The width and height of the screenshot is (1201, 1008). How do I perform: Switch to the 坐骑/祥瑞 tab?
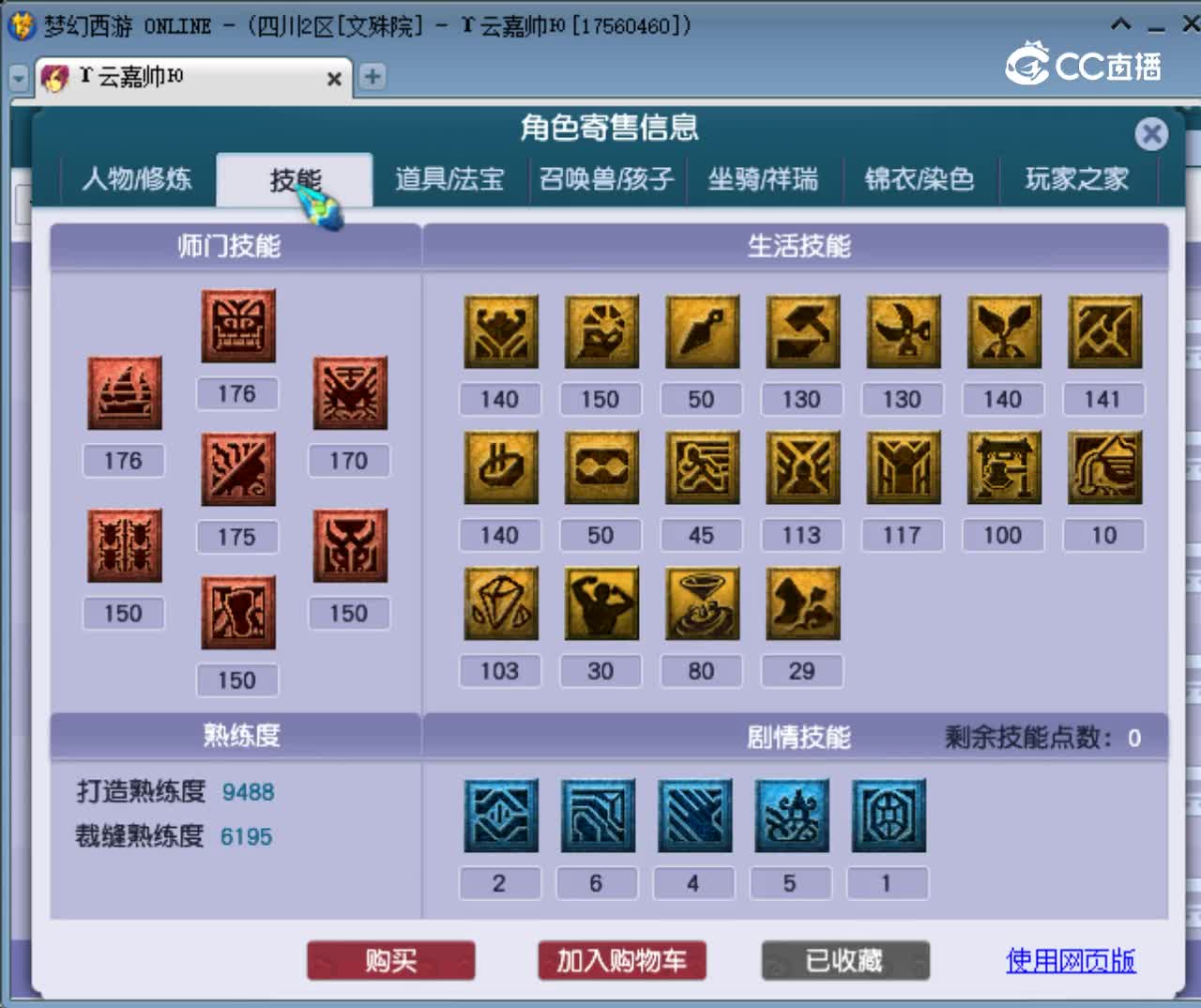(763, 179)
